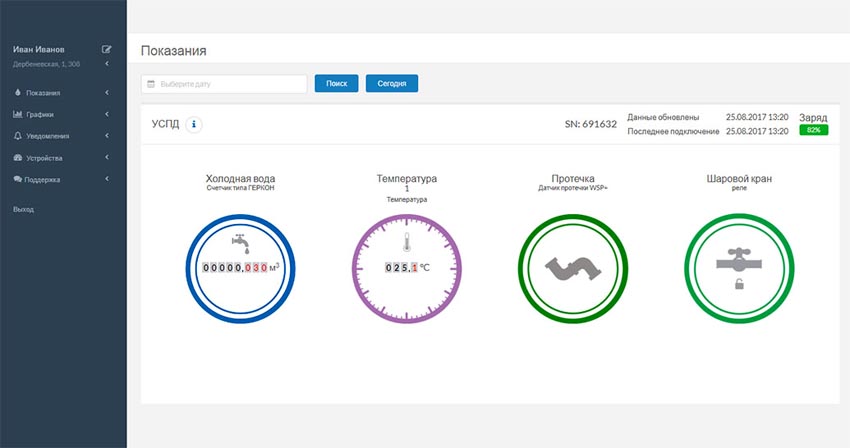This screenshot has width=850, height=448.
Task: Click the Шаровой кран title
Action: 739,178
